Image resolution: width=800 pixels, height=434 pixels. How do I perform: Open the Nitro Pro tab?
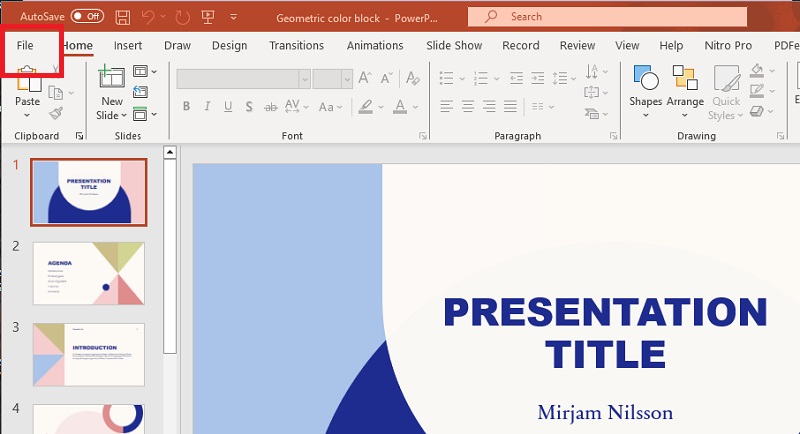pos(728,45)
